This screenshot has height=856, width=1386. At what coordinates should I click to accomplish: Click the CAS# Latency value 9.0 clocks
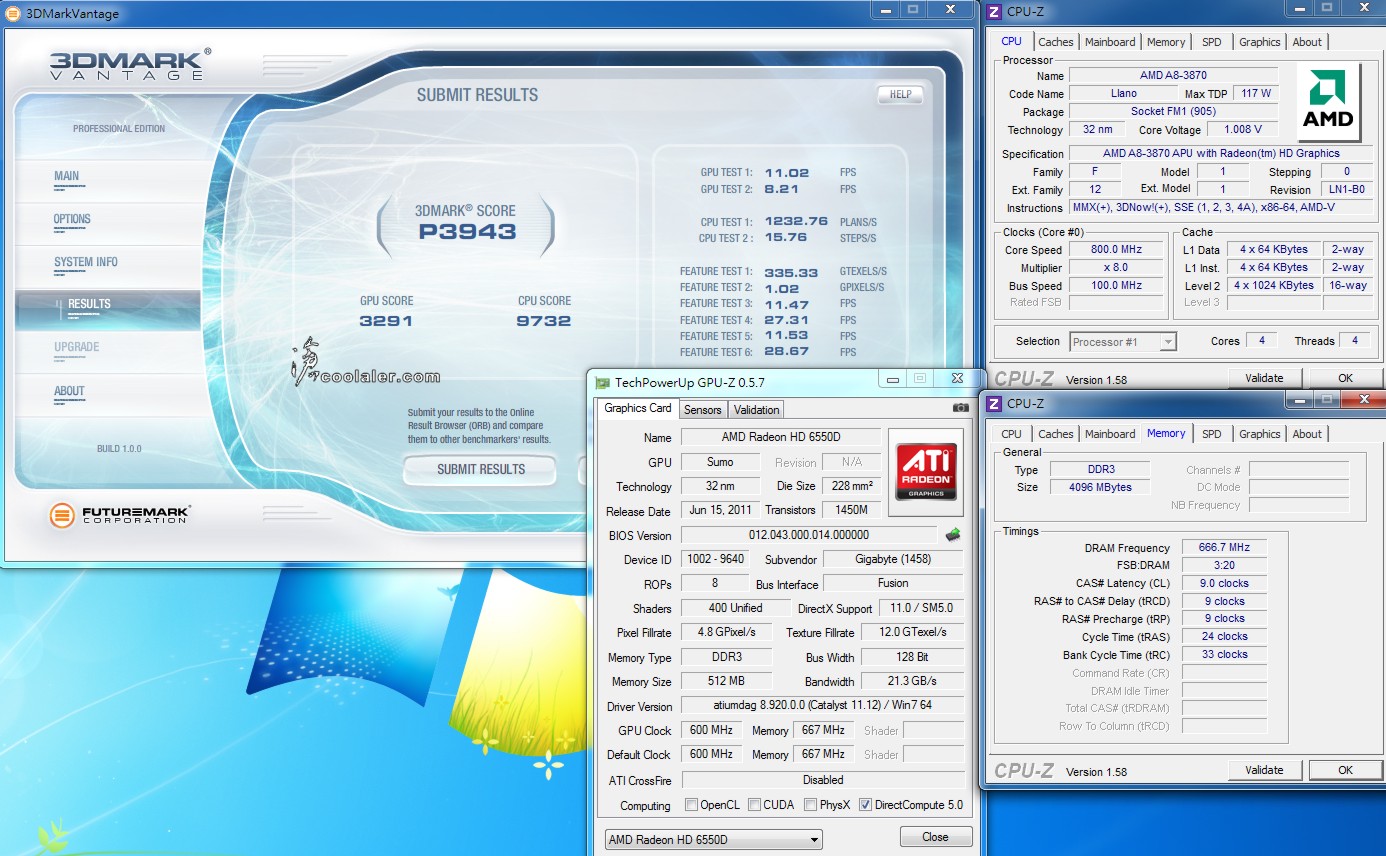(1224, 583)
